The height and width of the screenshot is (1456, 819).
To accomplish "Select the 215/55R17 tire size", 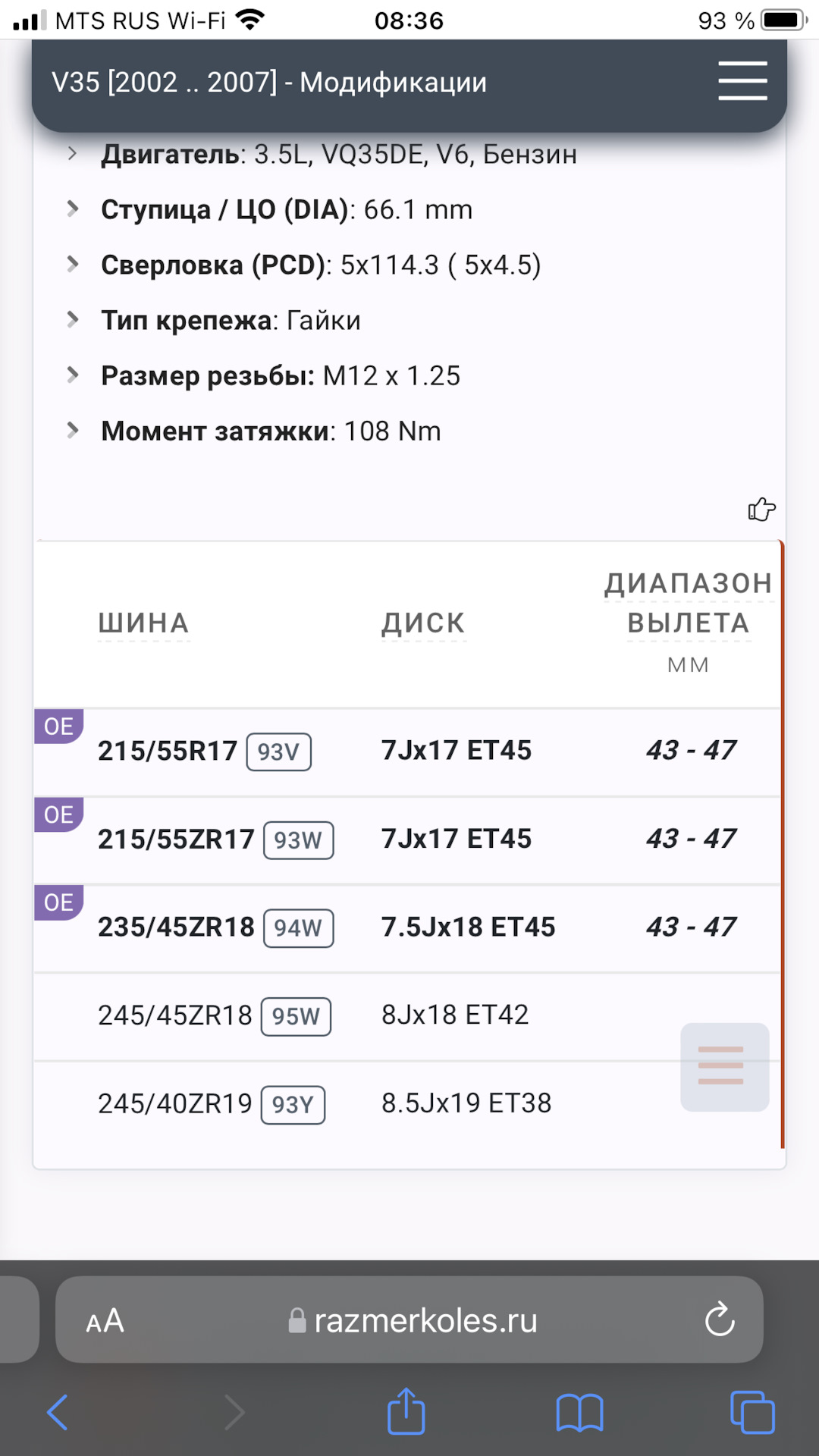I will [x=168, y=751].
